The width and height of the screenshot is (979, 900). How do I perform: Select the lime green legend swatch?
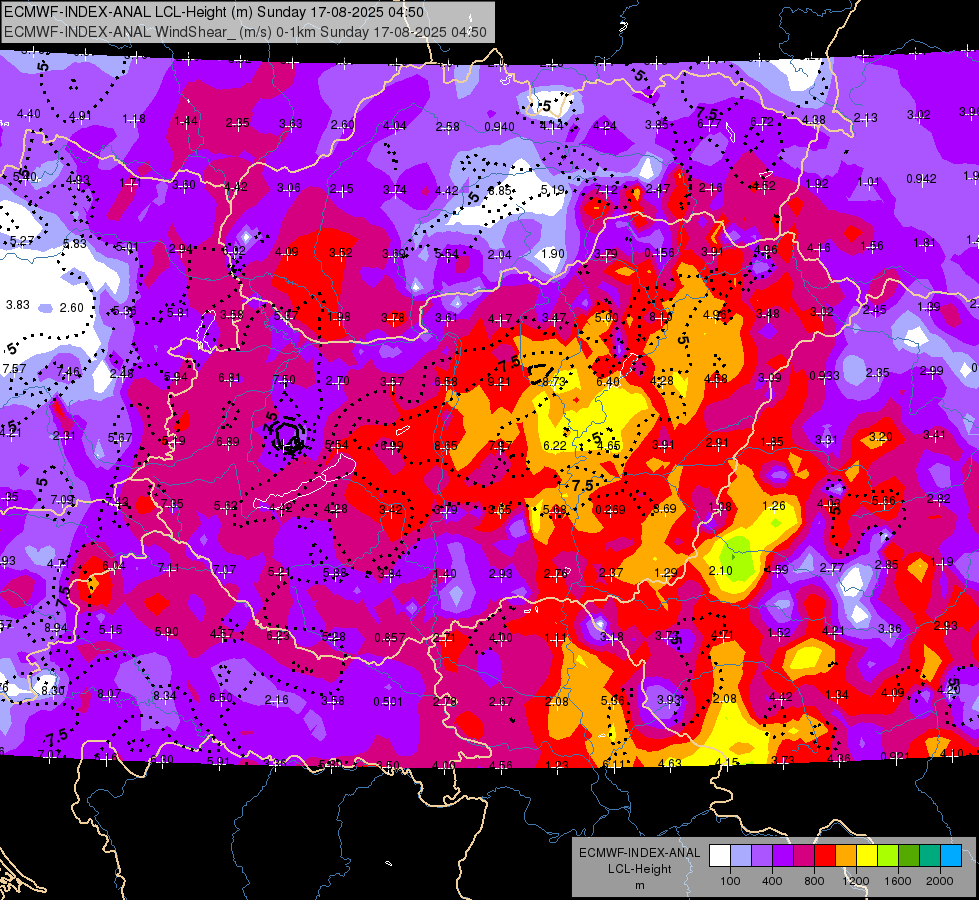[x=888, y=856]
